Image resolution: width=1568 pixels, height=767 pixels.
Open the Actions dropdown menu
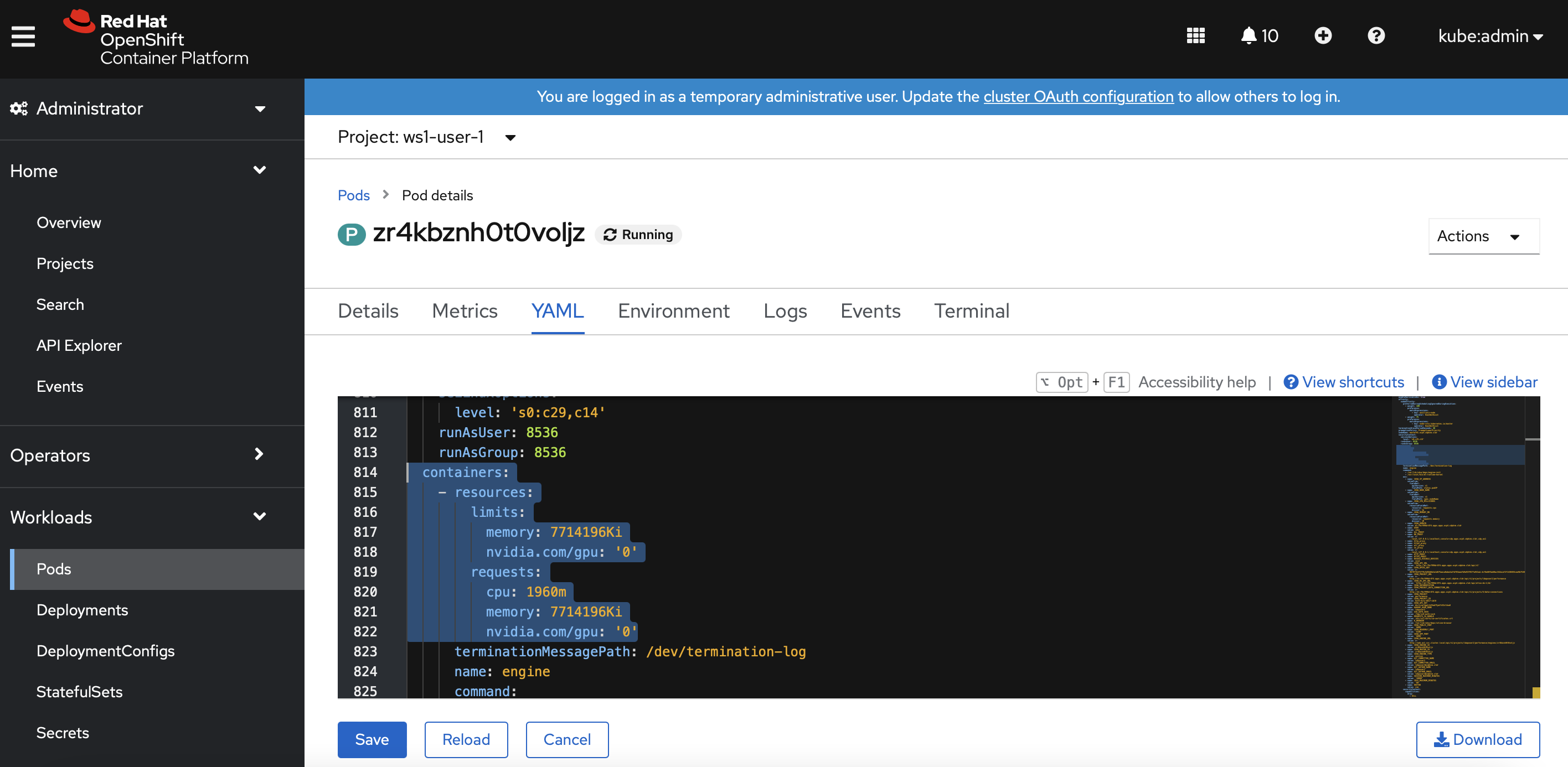(x=1483, y=236)
